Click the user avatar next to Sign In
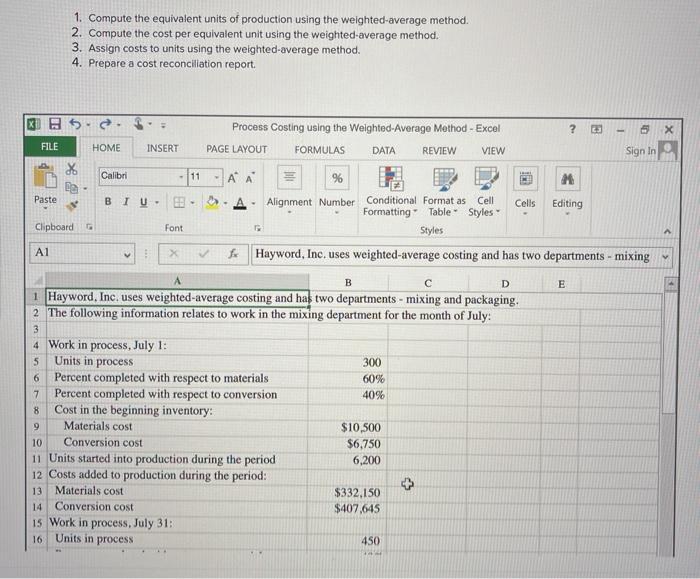The height and width of the screenshot is (579, 700). [668, 150]
